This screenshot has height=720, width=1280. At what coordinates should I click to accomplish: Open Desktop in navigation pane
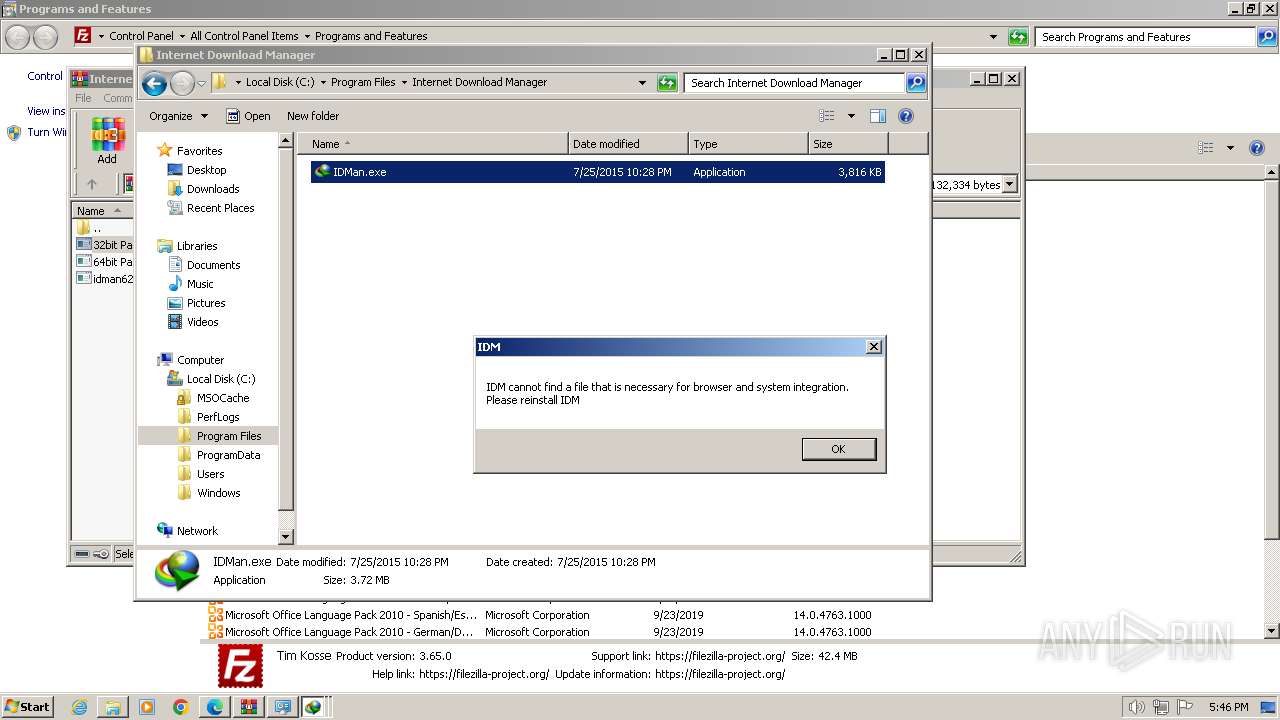[206, 170]
